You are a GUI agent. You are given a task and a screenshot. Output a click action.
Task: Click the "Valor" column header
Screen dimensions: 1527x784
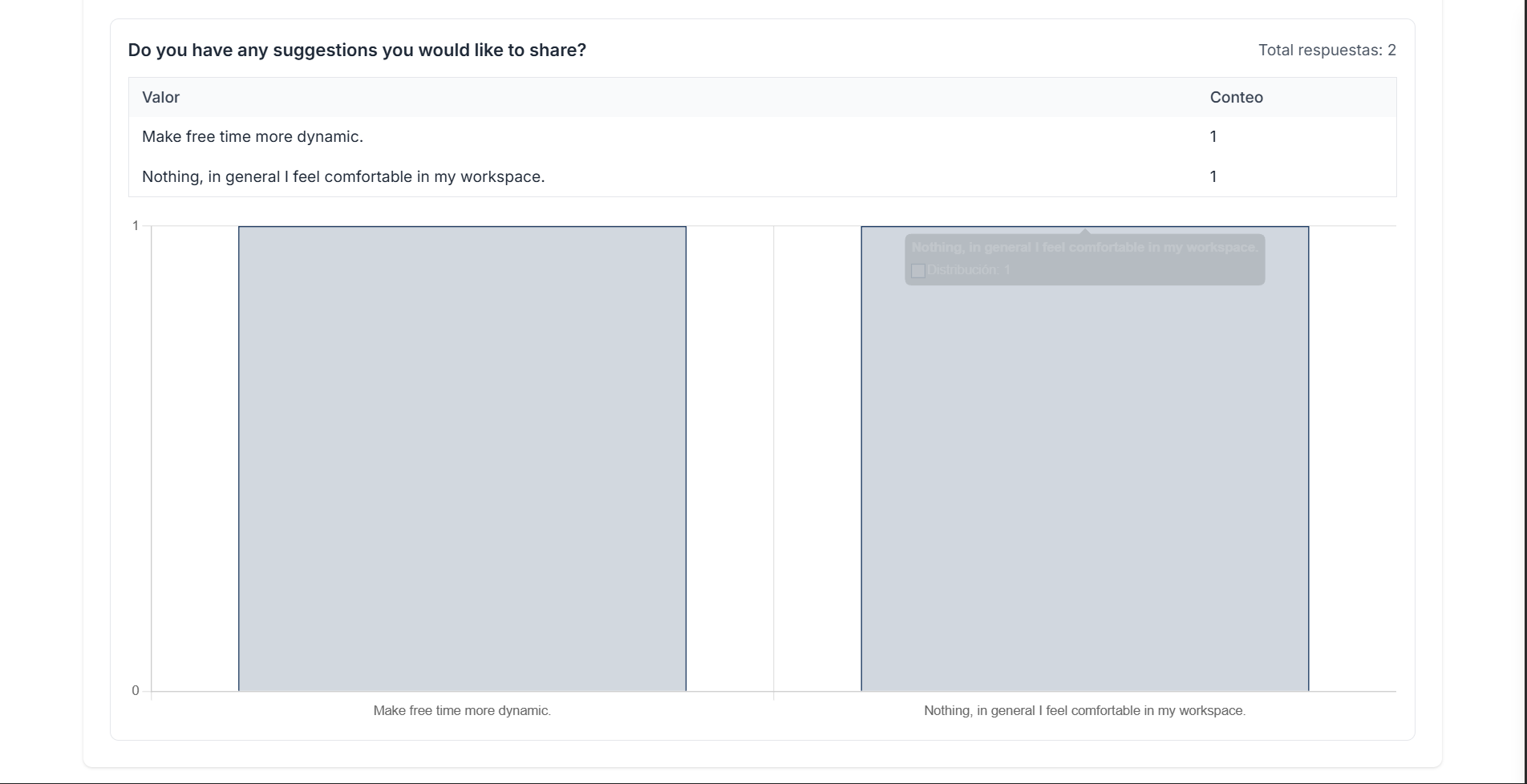point(160,97)
